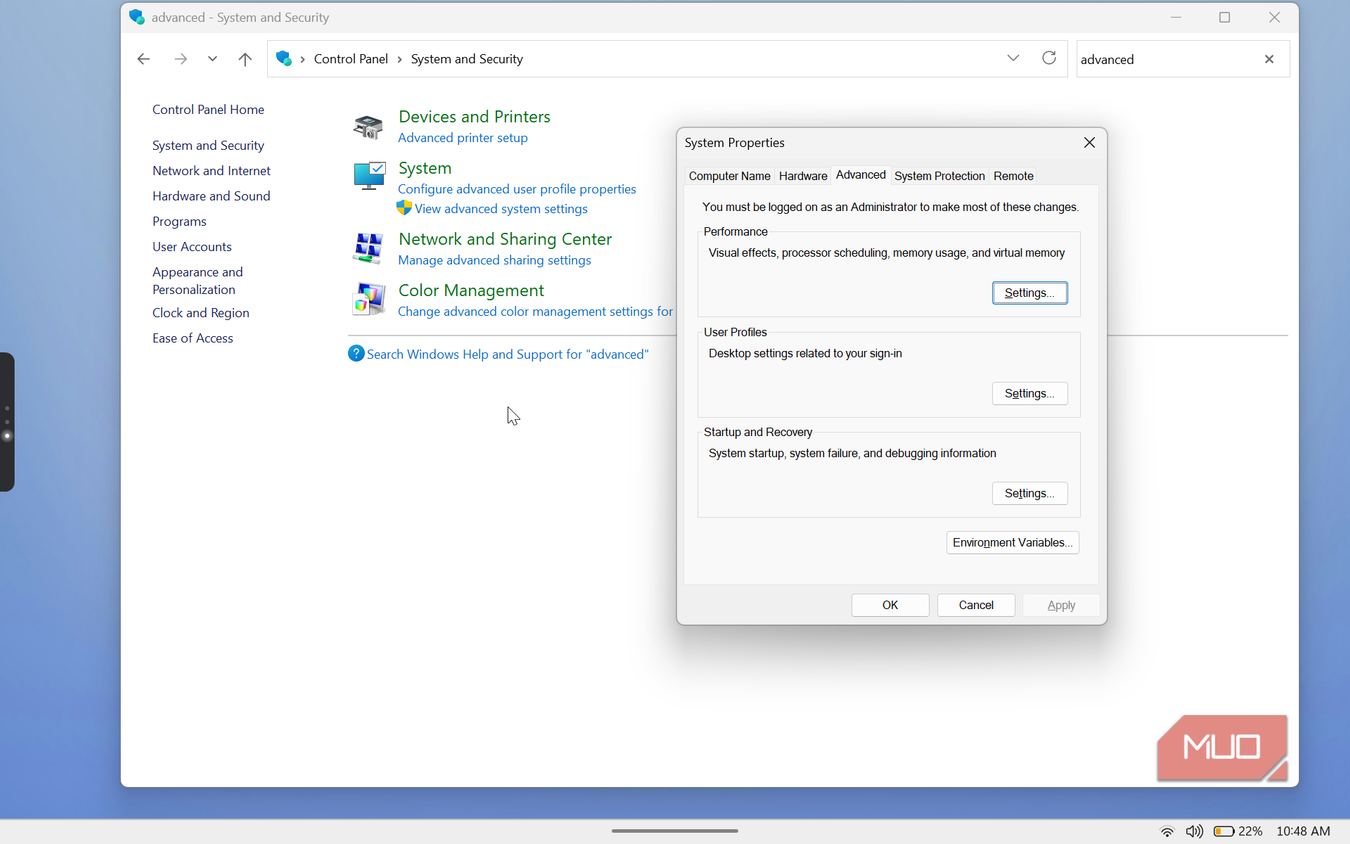Open the Wi-Fi status icon in tray

point(1167,831)
